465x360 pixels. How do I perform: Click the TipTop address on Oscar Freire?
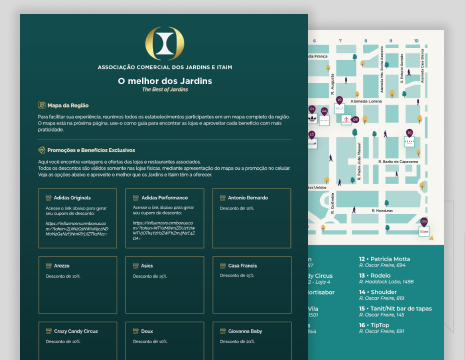[381, 331]
